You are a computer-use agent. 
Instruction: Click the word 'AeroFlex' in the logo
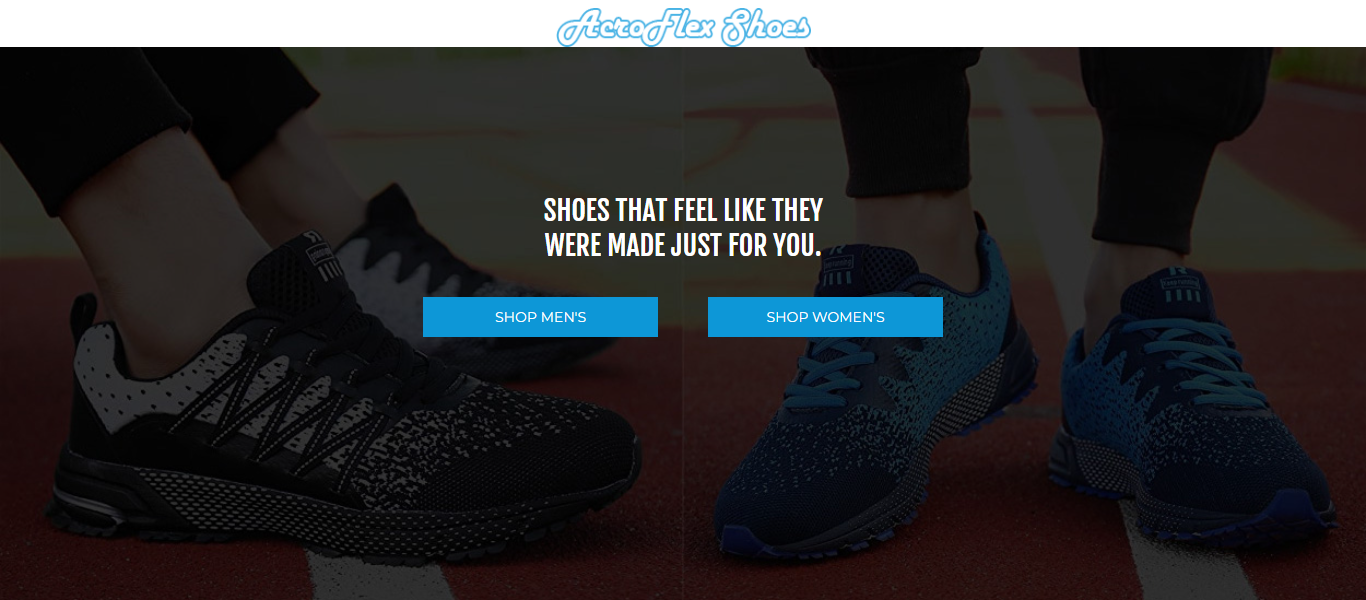tap(636, 27)
